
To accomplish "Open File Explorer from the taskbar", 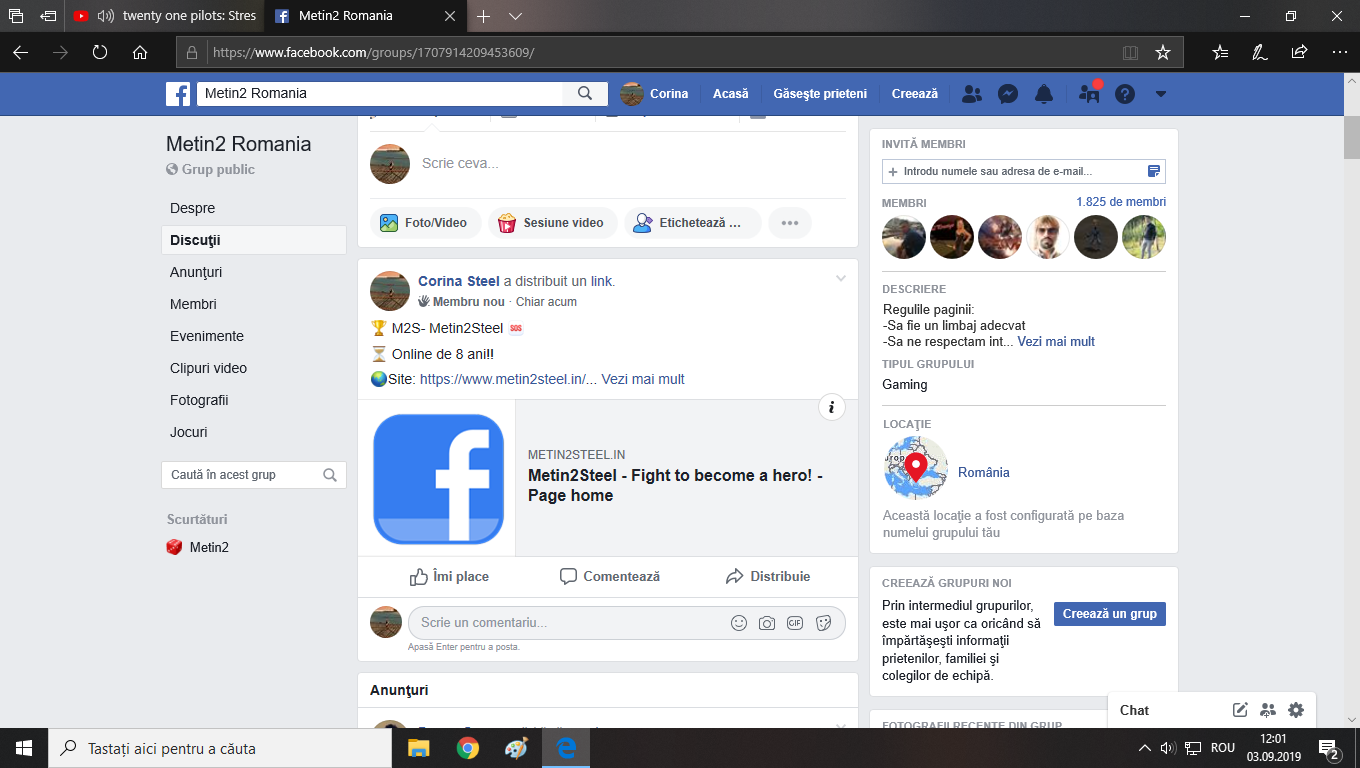I will [418, 748].
